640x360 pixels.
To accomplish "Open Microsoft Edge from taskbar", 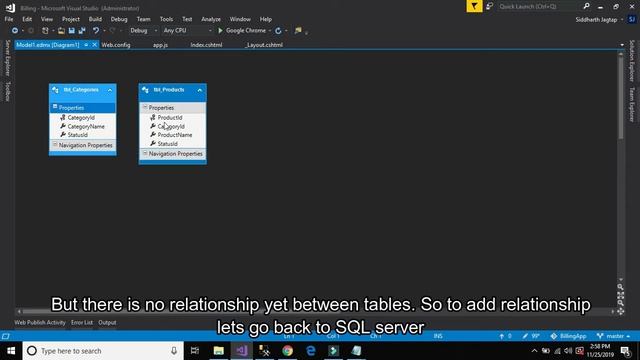I will coord(311,351).
